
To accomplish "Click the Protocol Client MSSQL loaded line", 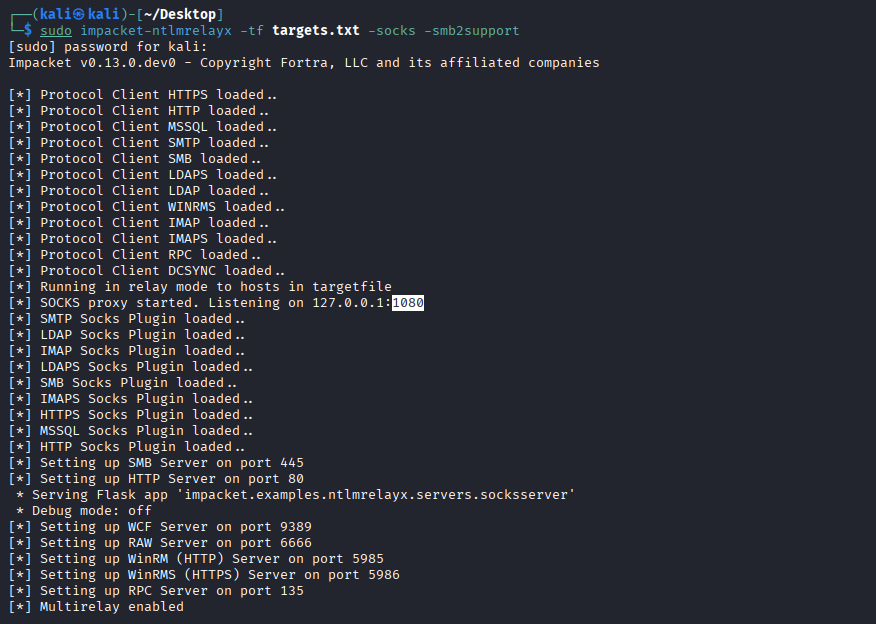I will (142, 126).
